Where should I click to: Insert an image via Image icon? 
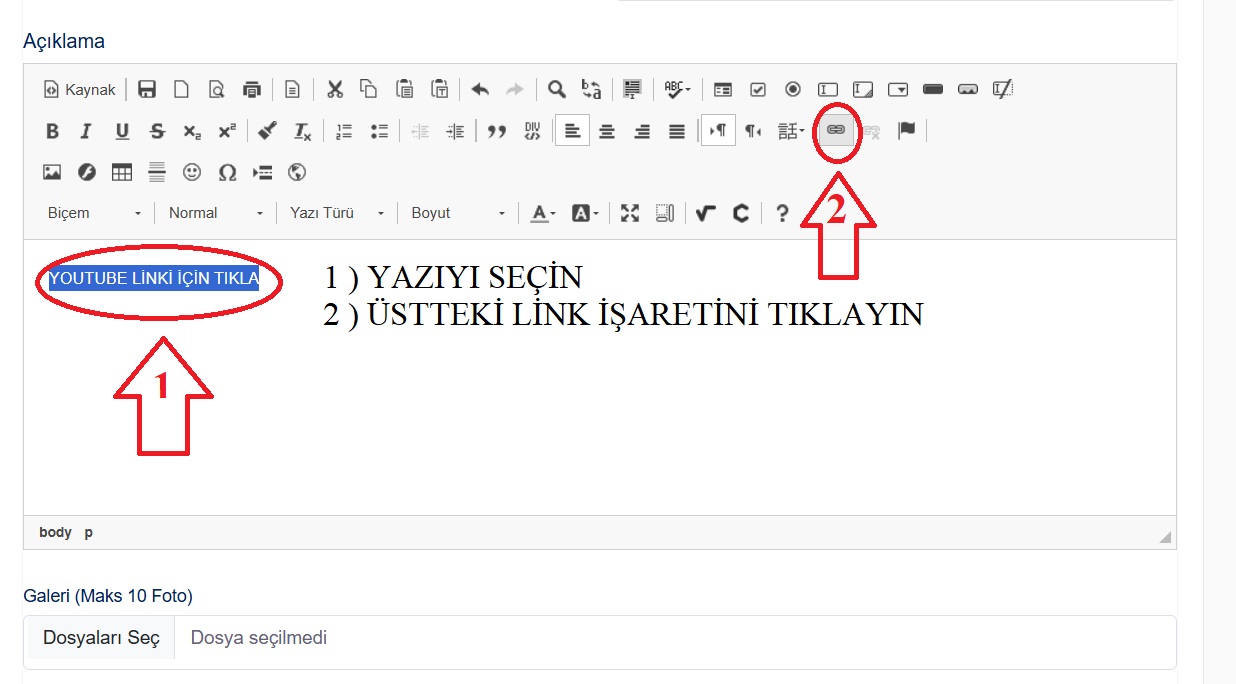click(x=52, y=172)
